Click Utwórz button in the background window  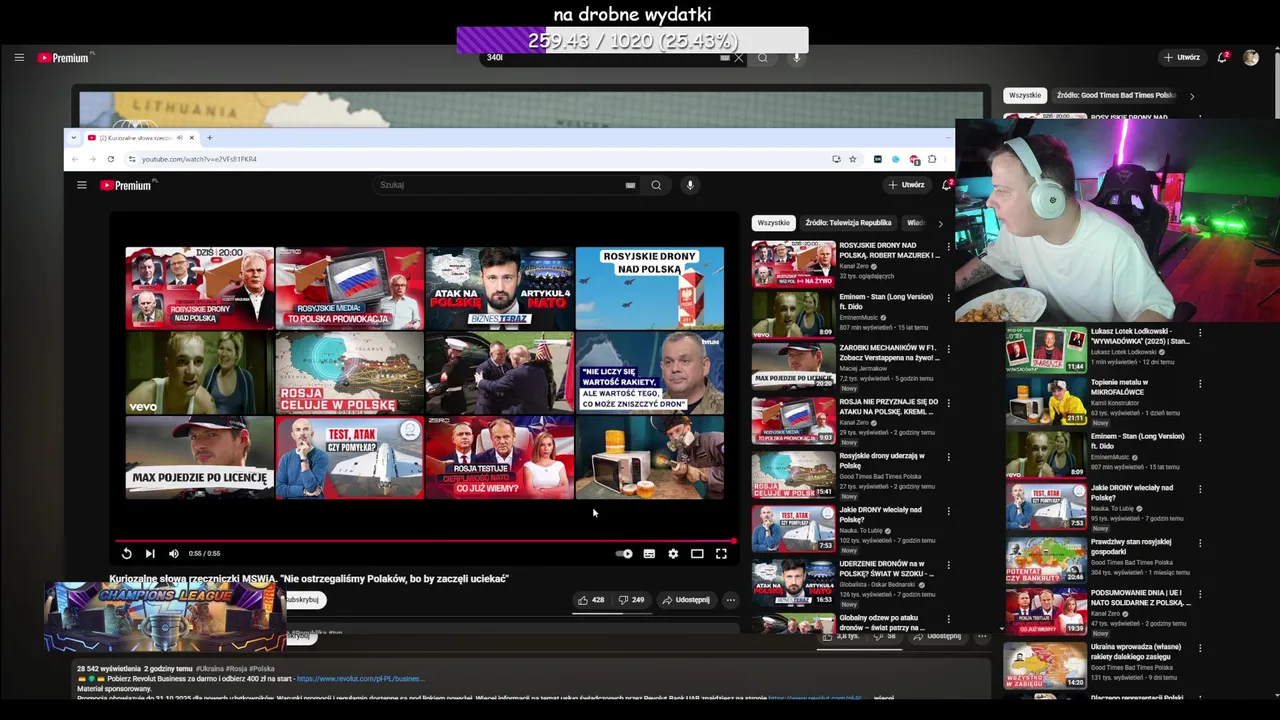coord(1182,58)
